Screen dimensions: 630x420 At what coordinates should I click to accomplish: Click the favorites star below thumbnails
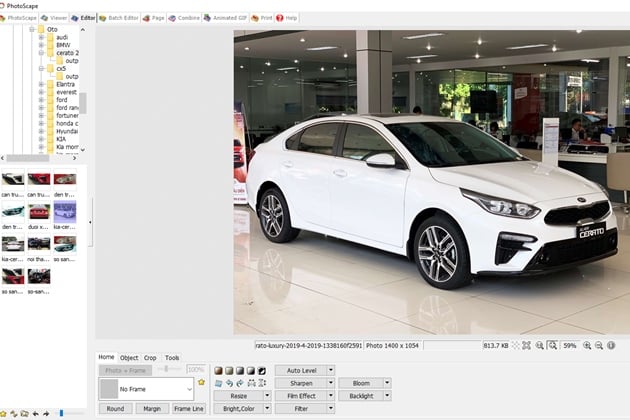point(3,414)
